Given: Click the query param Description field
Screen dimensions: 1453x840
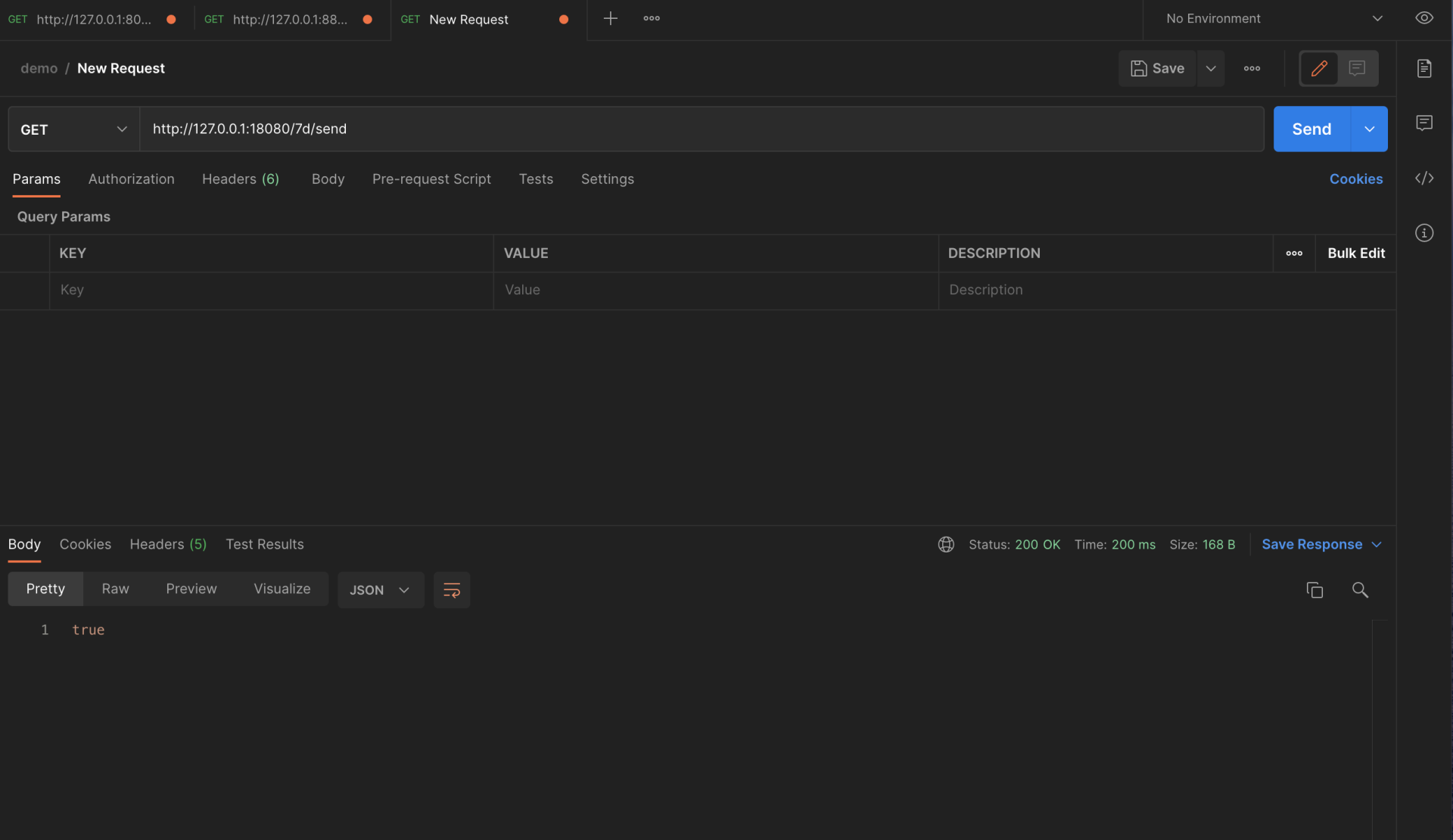Looking at the screenshot, I should [1167, 291].
